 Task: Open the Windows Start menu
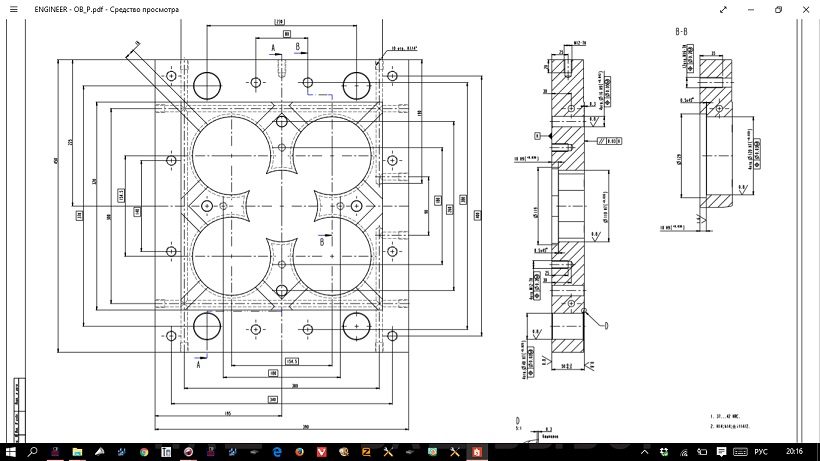point(9,453)
